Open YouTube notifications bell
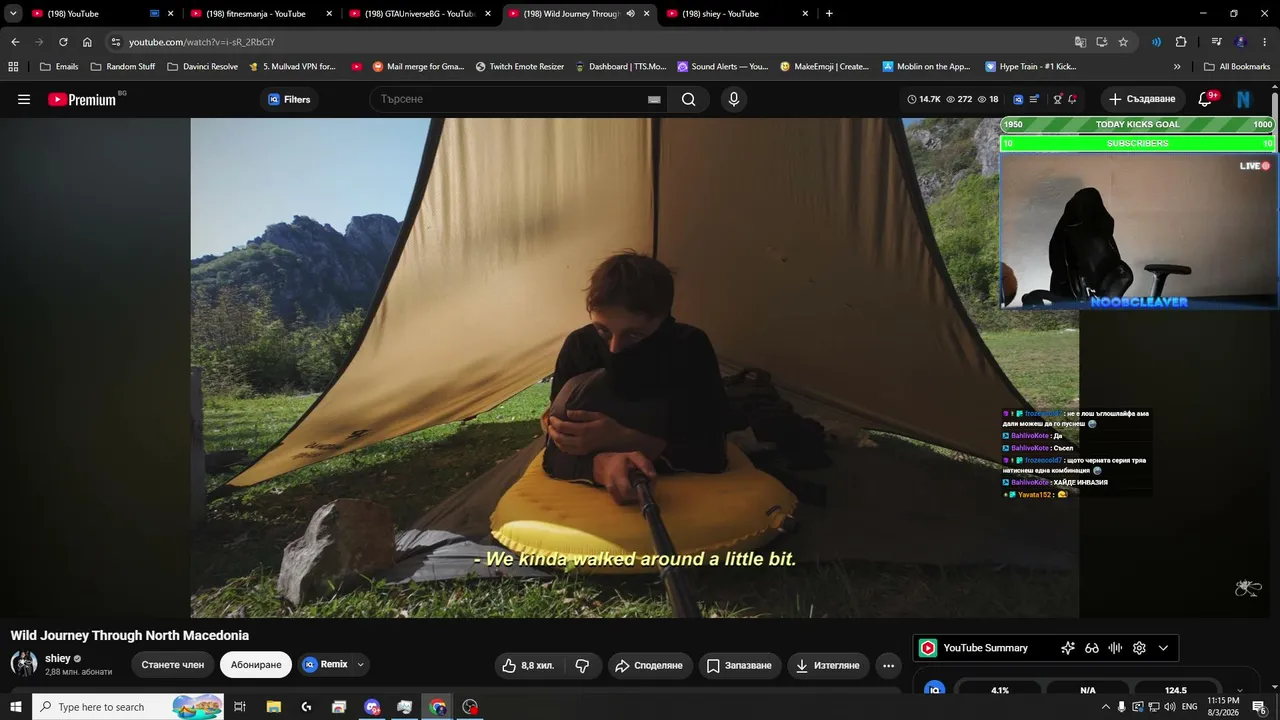The height and width of the screenshot is (720, 1280). click(x=1205, y=99)
